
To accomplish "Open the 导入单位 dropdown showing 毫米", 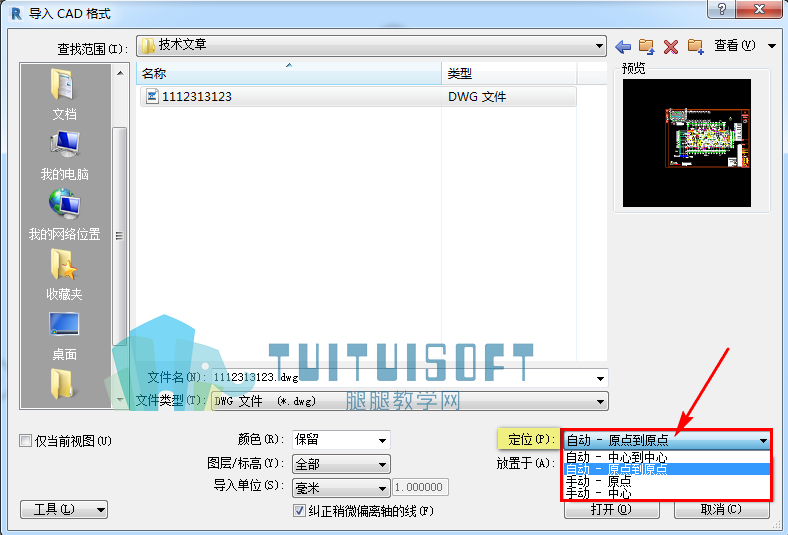I will tap(341, 487).
